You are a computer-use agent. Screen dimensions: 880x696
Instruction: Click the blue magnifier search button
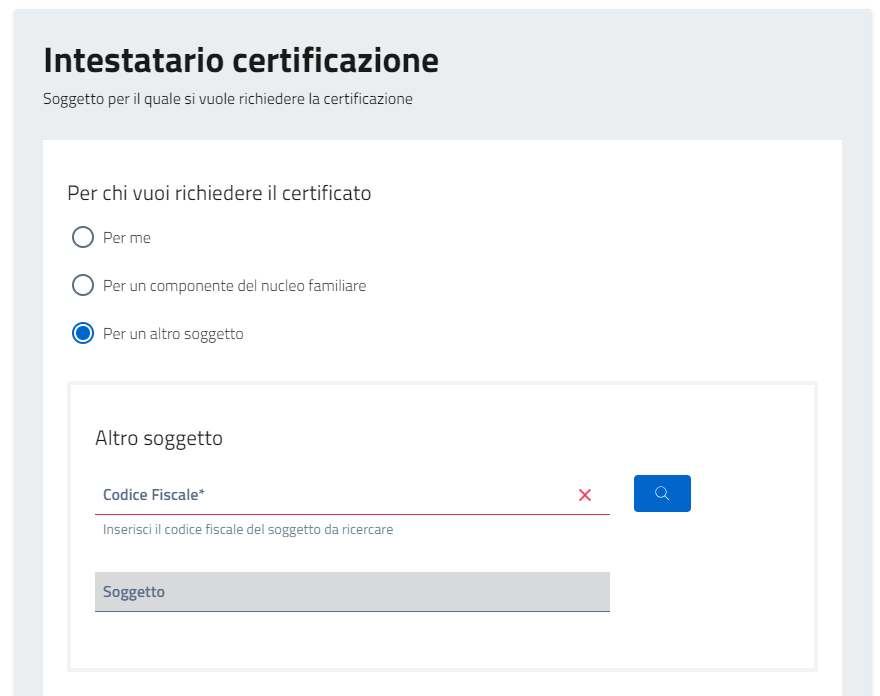(662, 493)
